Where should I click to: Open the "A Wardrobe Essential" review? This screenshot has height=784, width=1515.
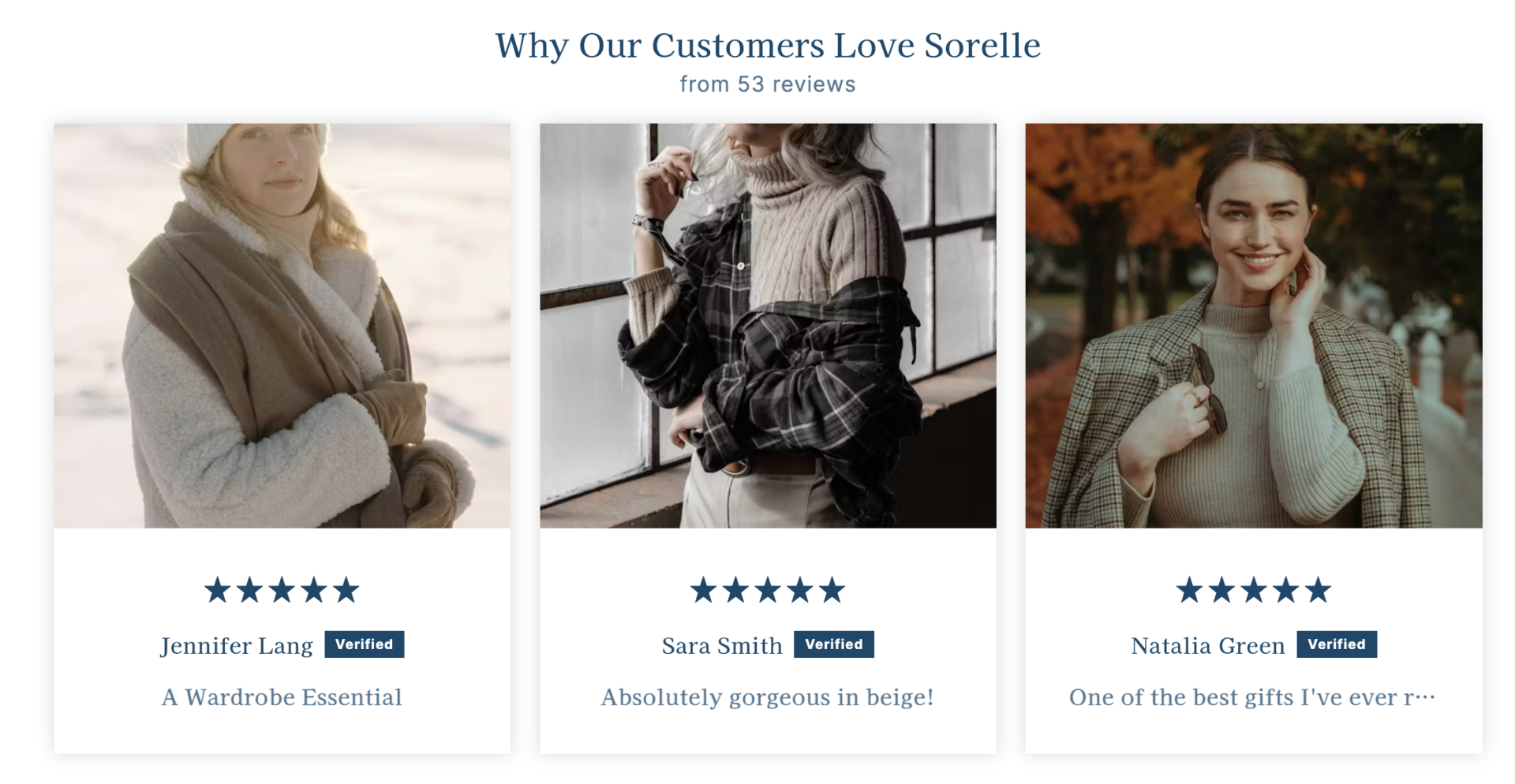point(282,697)
